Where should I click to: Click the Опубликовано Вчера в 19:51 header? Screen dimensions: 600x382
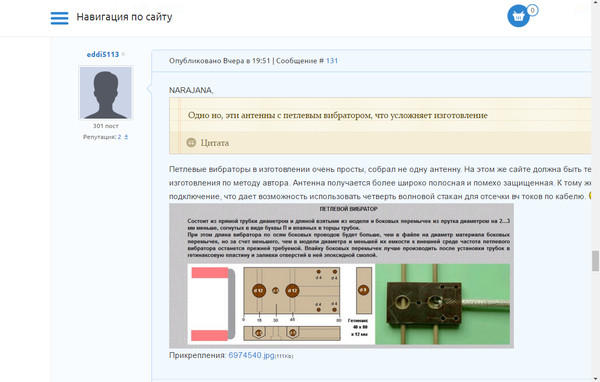pos(220,60)
